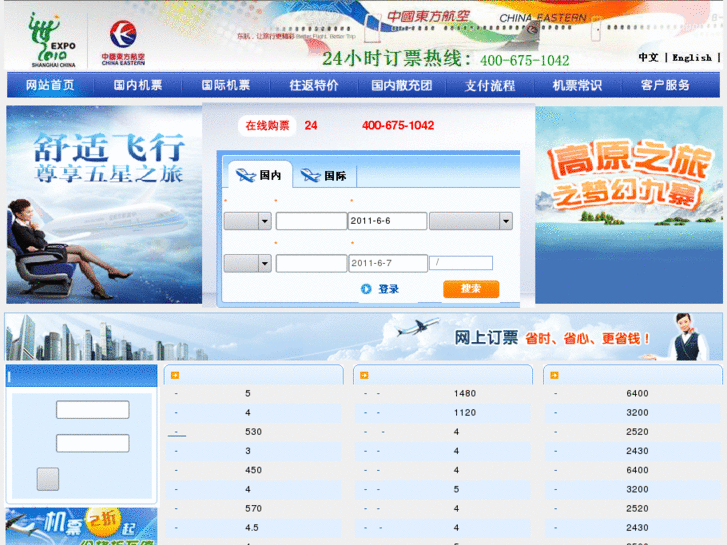Screen dimensions: 727x545
Task: Click the orange arrow icon heading the right list
Action: pos(554,375)
